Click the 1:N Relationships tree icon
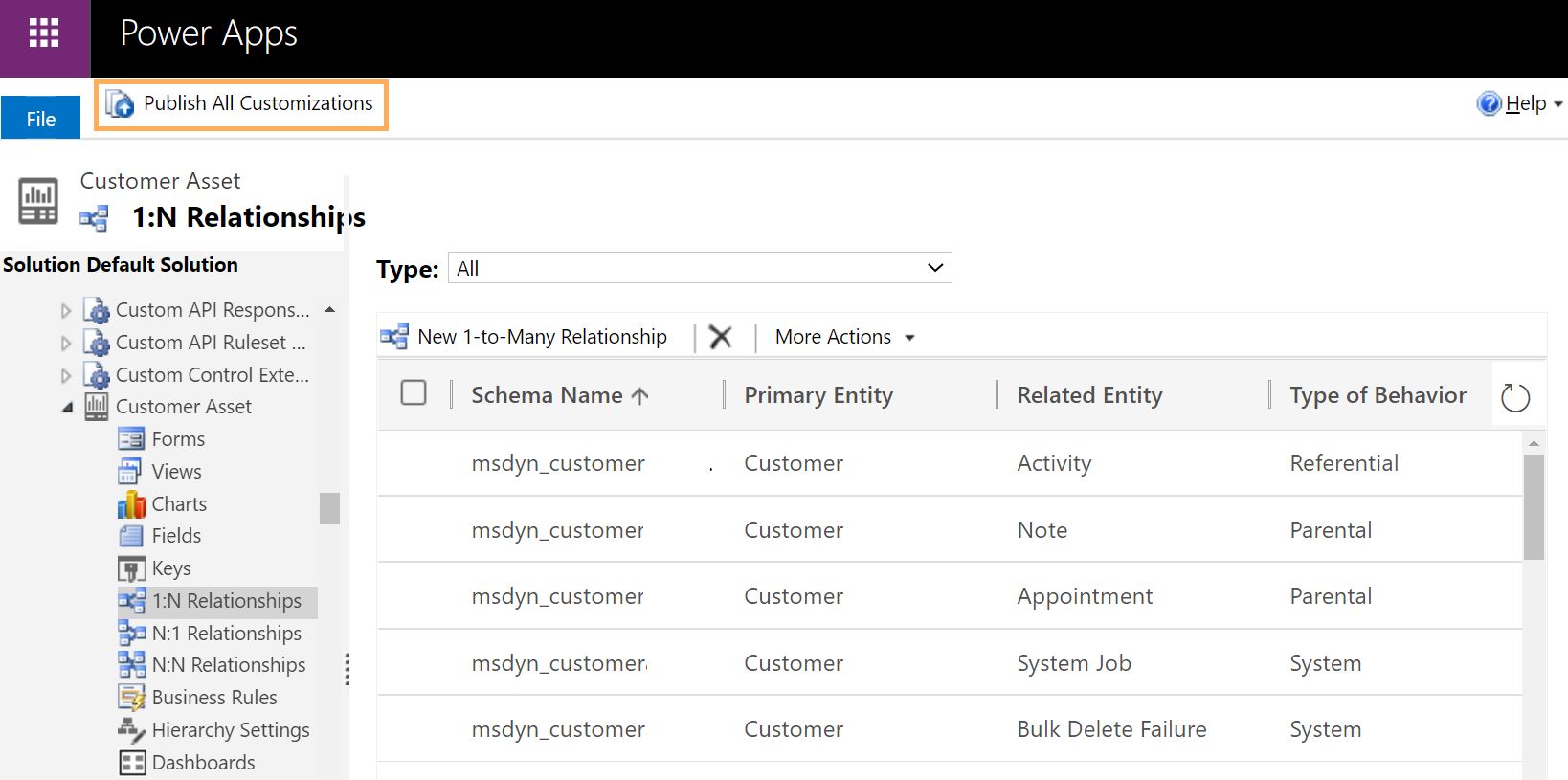Screen dimensions: 1568x780 (x=132, y=601)
